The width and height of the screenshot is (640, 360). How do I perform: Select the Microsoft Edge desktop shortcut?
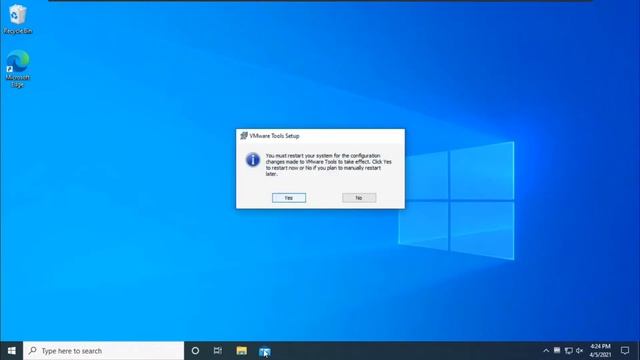coord(18,69)
